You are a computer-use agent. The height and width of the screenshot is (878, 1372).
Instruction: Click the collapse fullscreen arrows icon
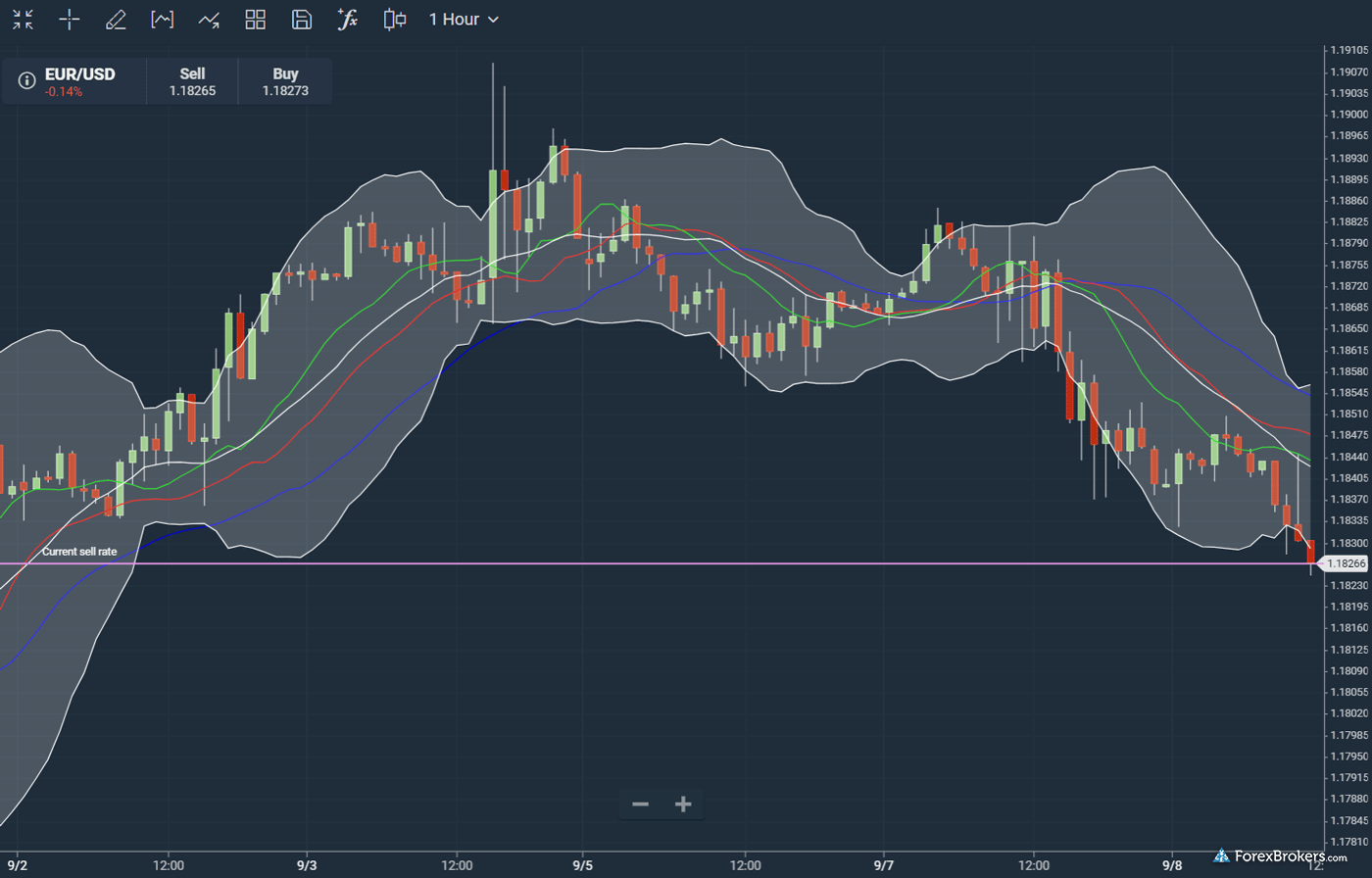pyautogui.click(x=23, y=20)
